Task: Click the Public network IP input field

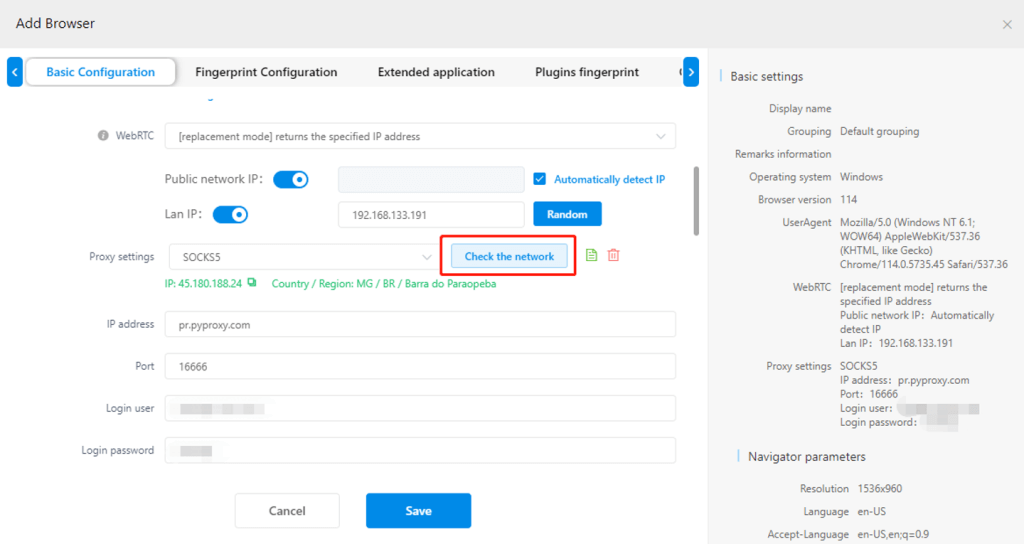Action: click(x=431, y=180)
